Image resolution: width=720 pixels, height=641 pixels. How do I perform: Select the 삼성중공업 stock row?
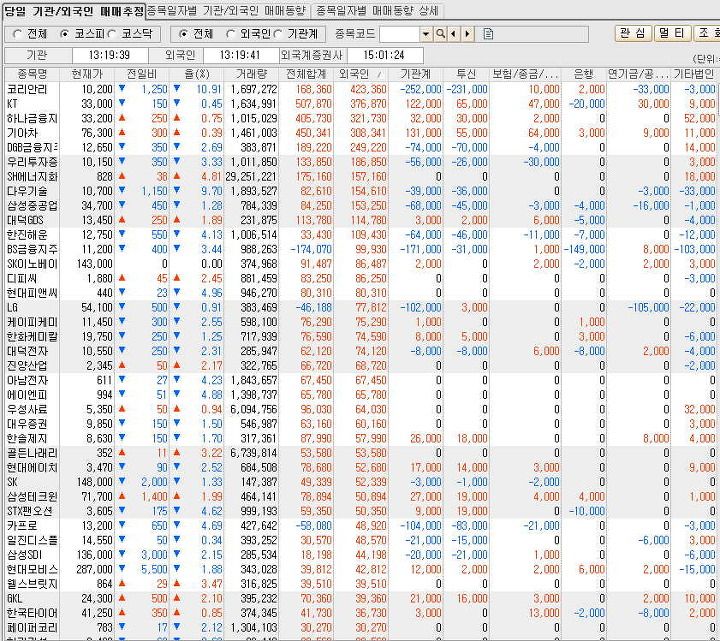click(x=360, y=206)
